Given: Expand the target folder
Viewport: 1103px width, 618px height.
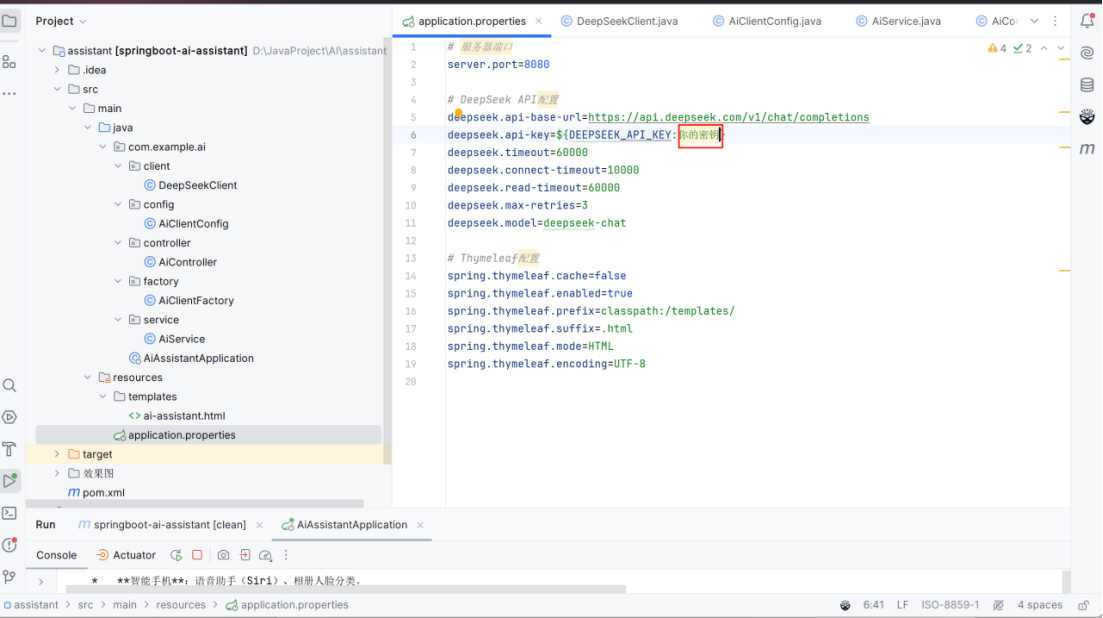Looking at the screenshot, I should (x=57, y=454).
